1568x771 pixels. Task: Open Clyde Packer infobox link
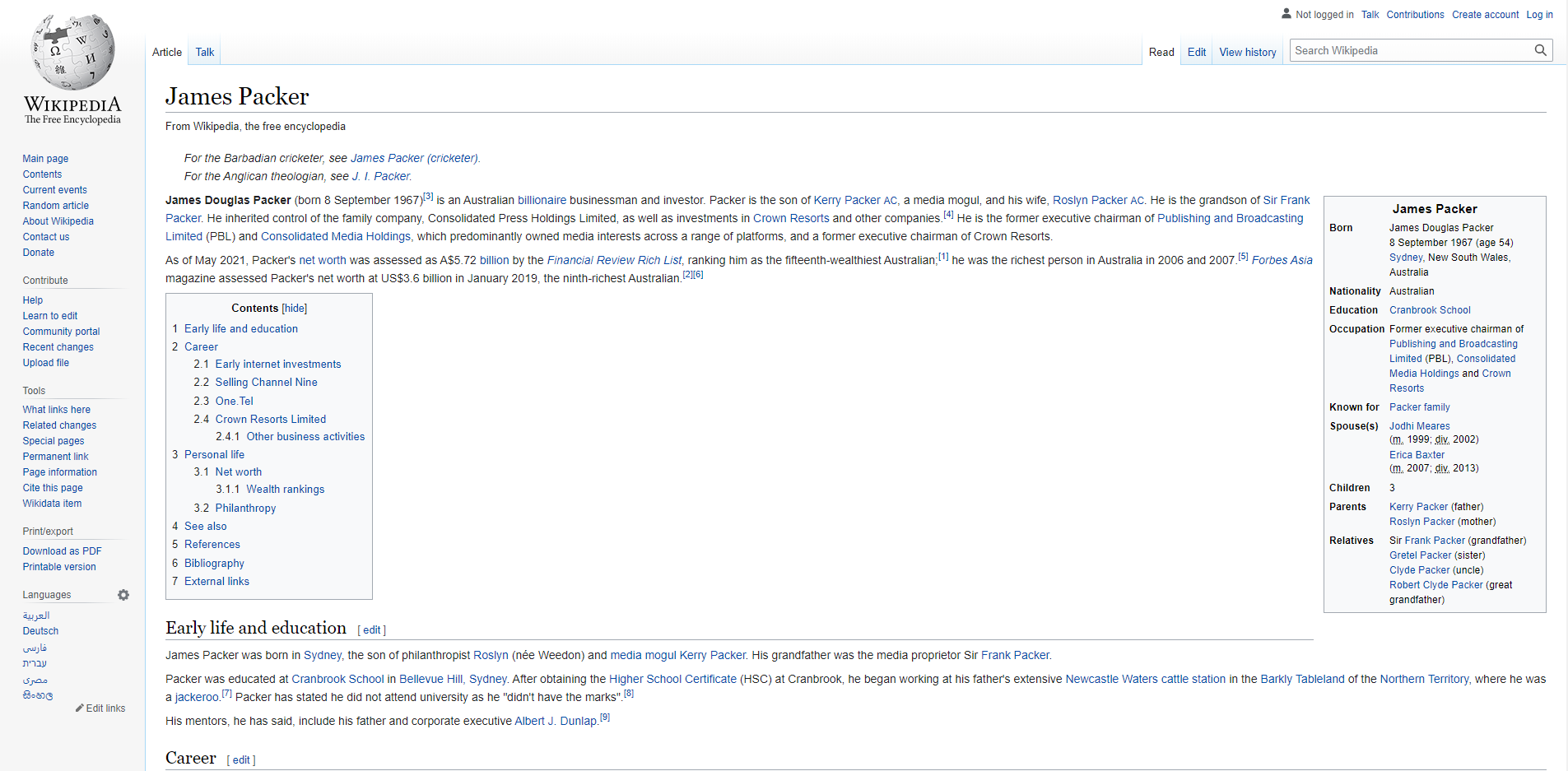pyautogui.click(x=1419, y=570)
